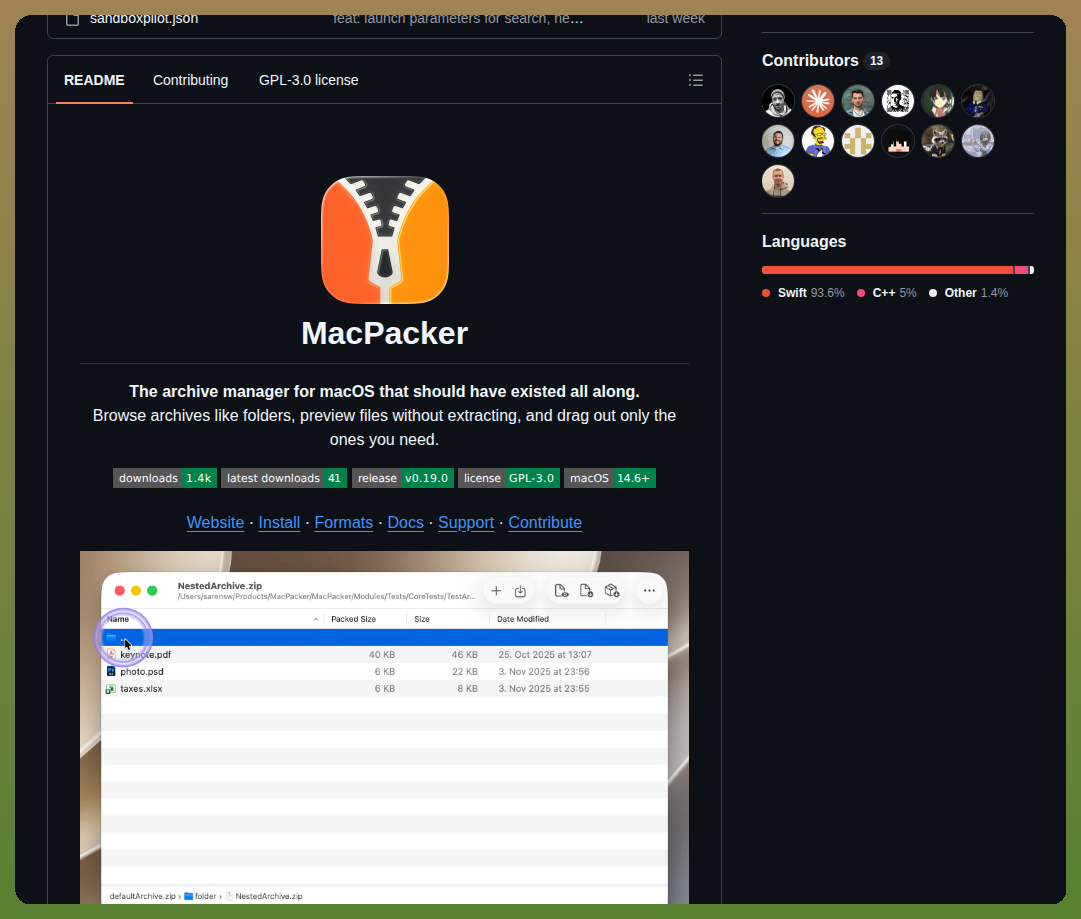
Task: Open the README outline list icon
Action: [x=696, y=80]
